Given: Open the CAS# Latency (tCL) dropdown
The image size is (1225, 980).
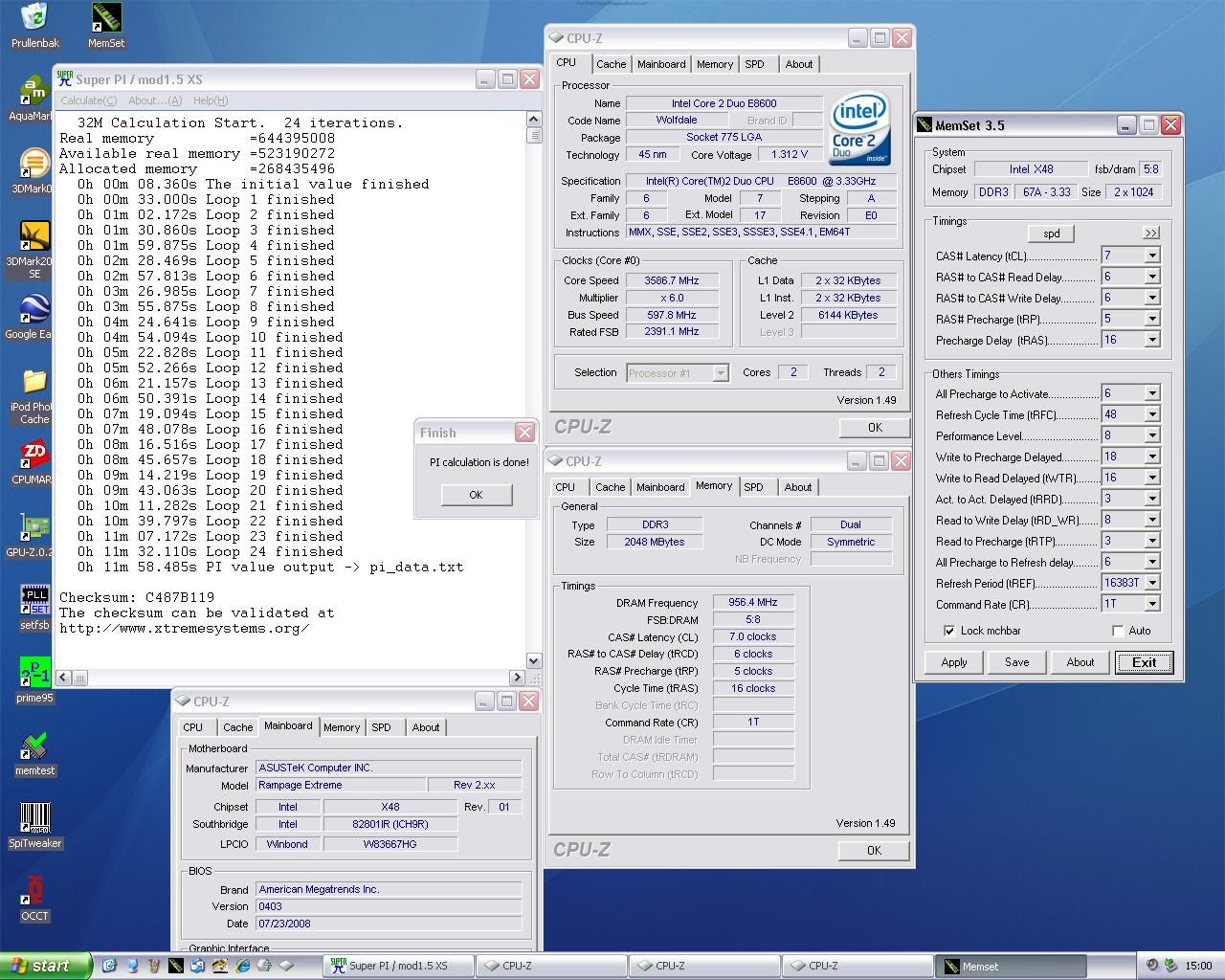Looking at the screenshot, I should (1152, 256).
